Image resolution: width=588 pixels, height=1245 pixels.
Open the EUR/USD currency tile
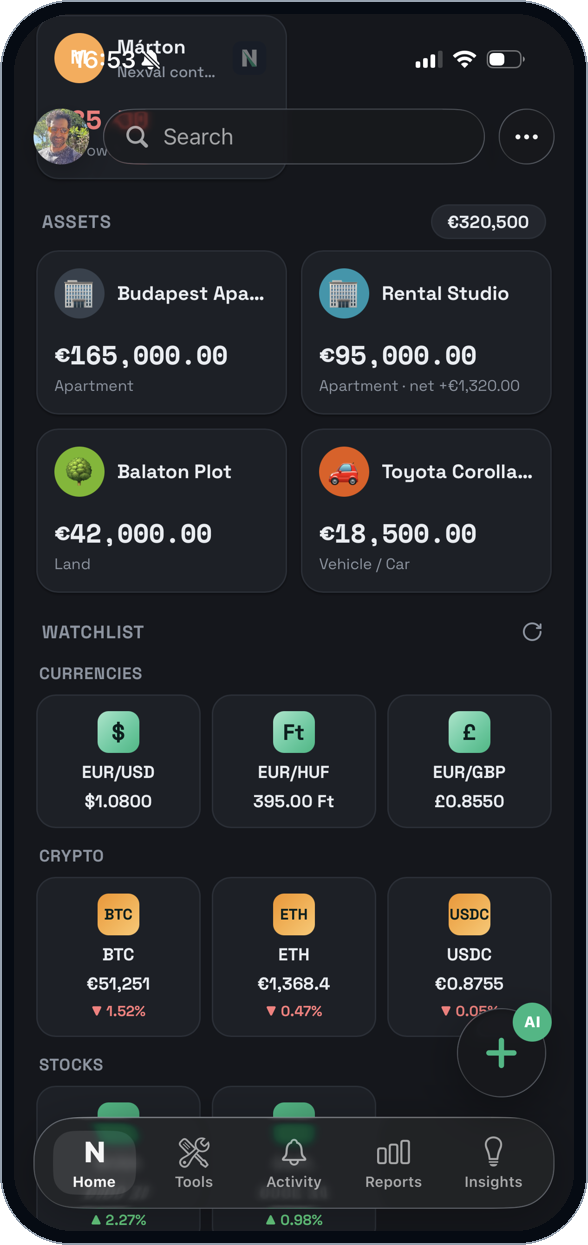tap(118, 761)
